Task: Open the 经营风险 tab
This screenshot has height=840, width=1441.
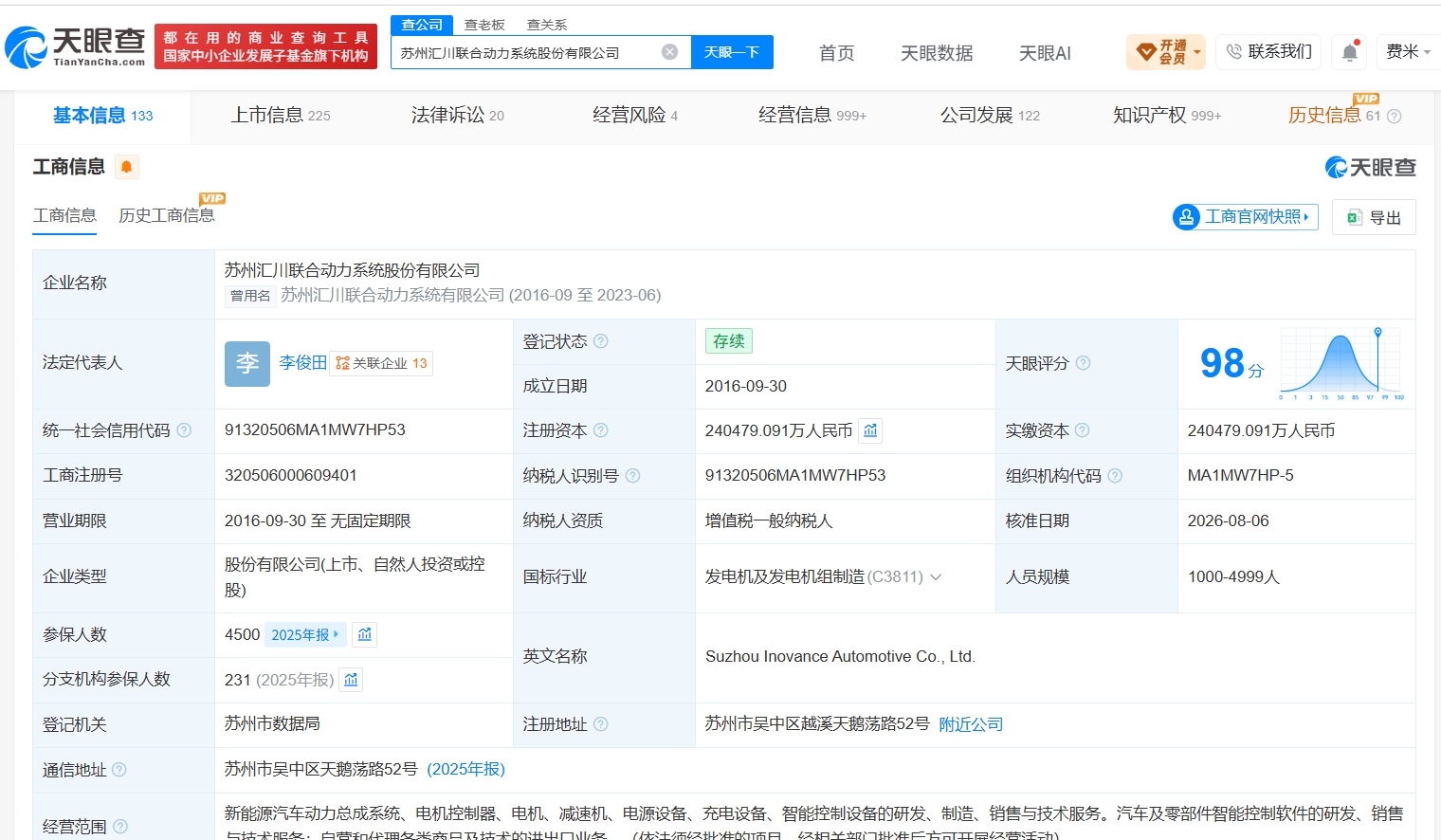Action: click(x=635, y=116)
